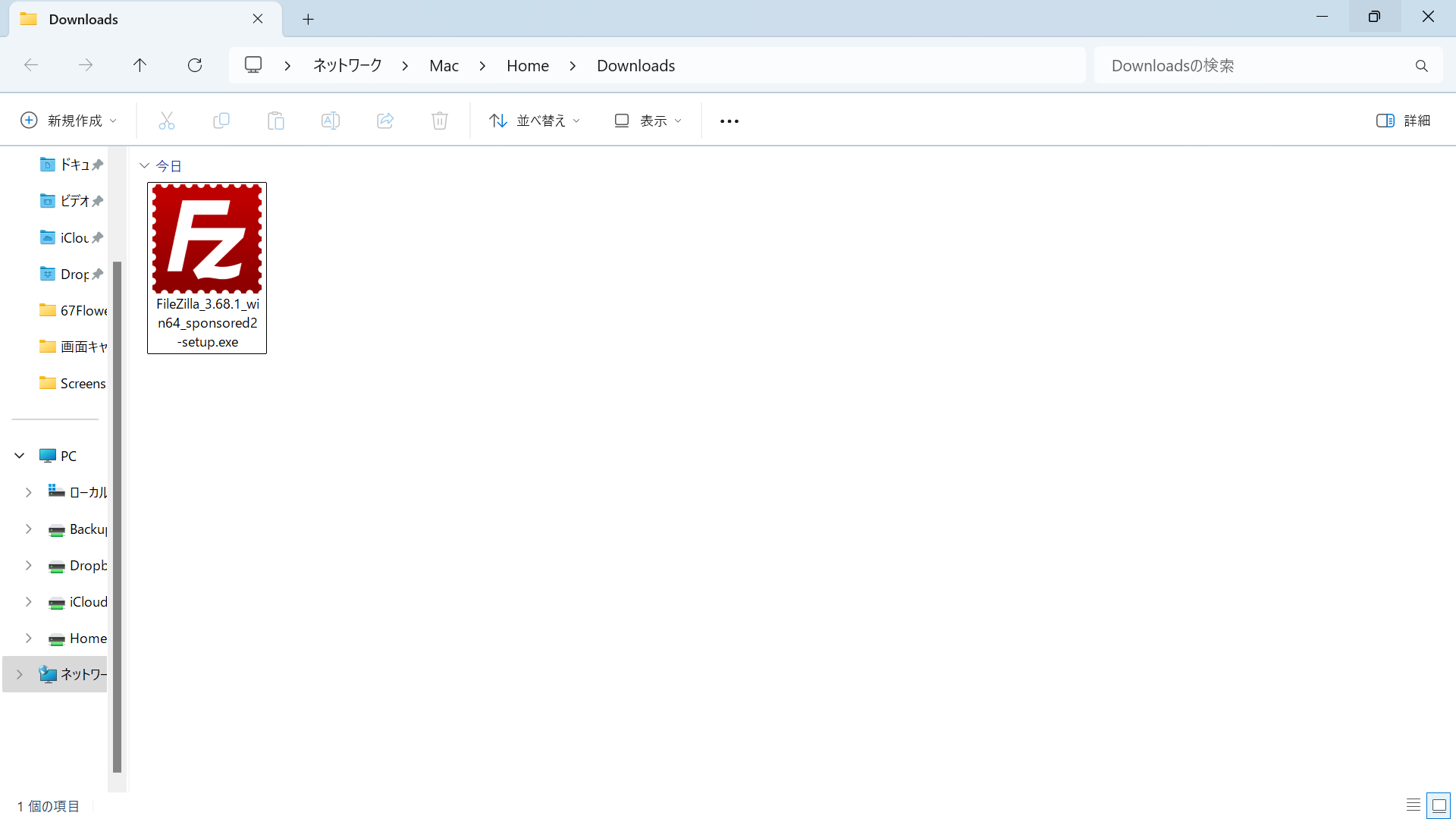Switch to large icons view in status bar

tap(1439, 805)
